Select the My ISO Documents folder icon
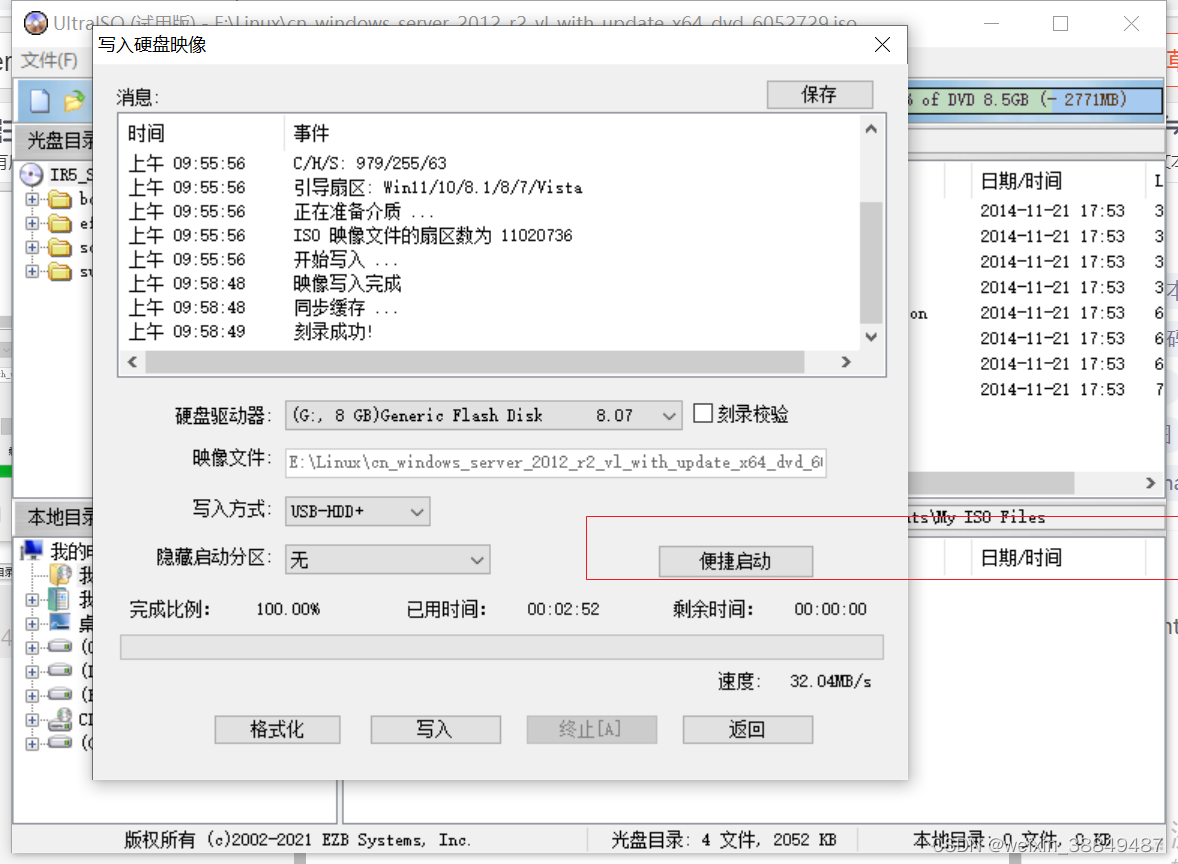Viewport: 1178px width, 864px height. [59, 575]
